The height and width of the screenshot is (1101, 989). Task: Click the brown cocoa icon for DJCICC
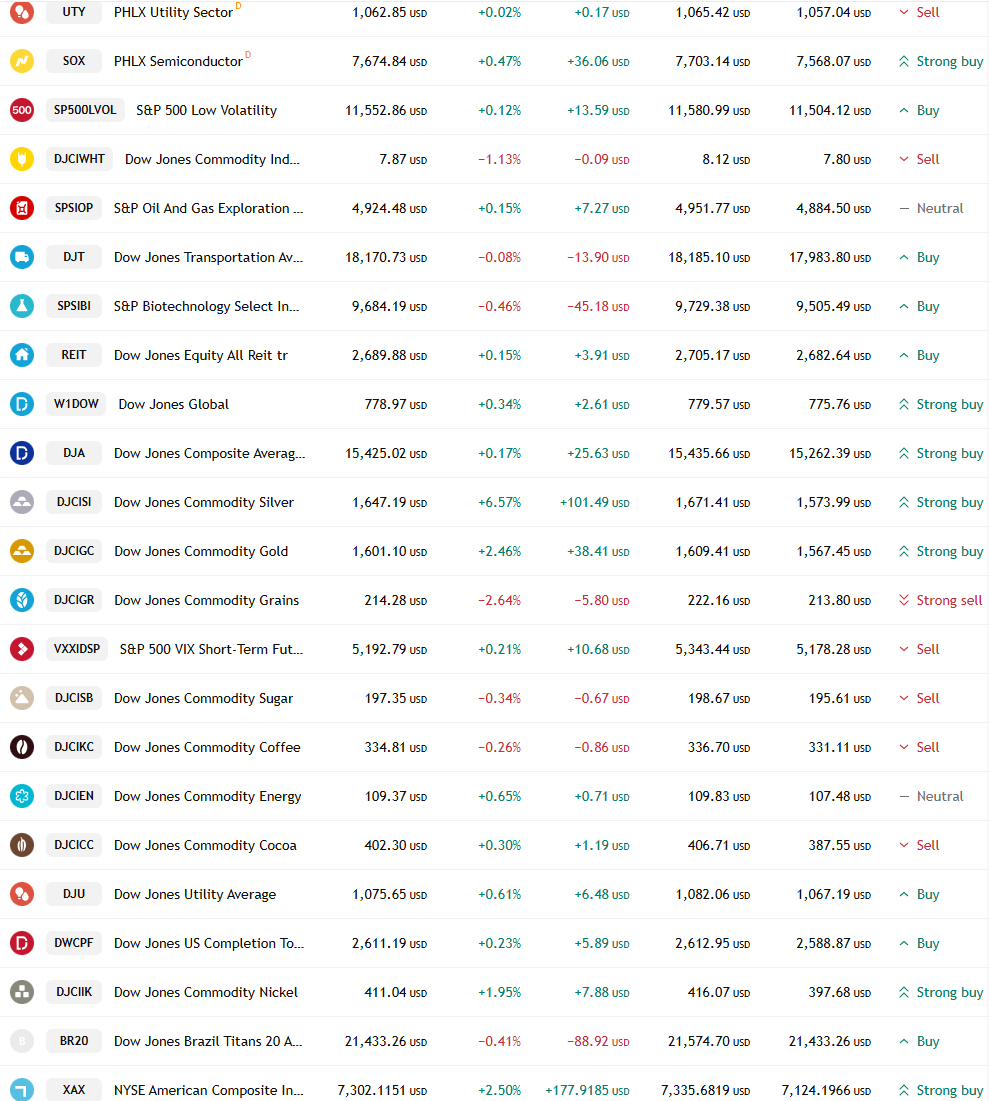tap(22, 845)
